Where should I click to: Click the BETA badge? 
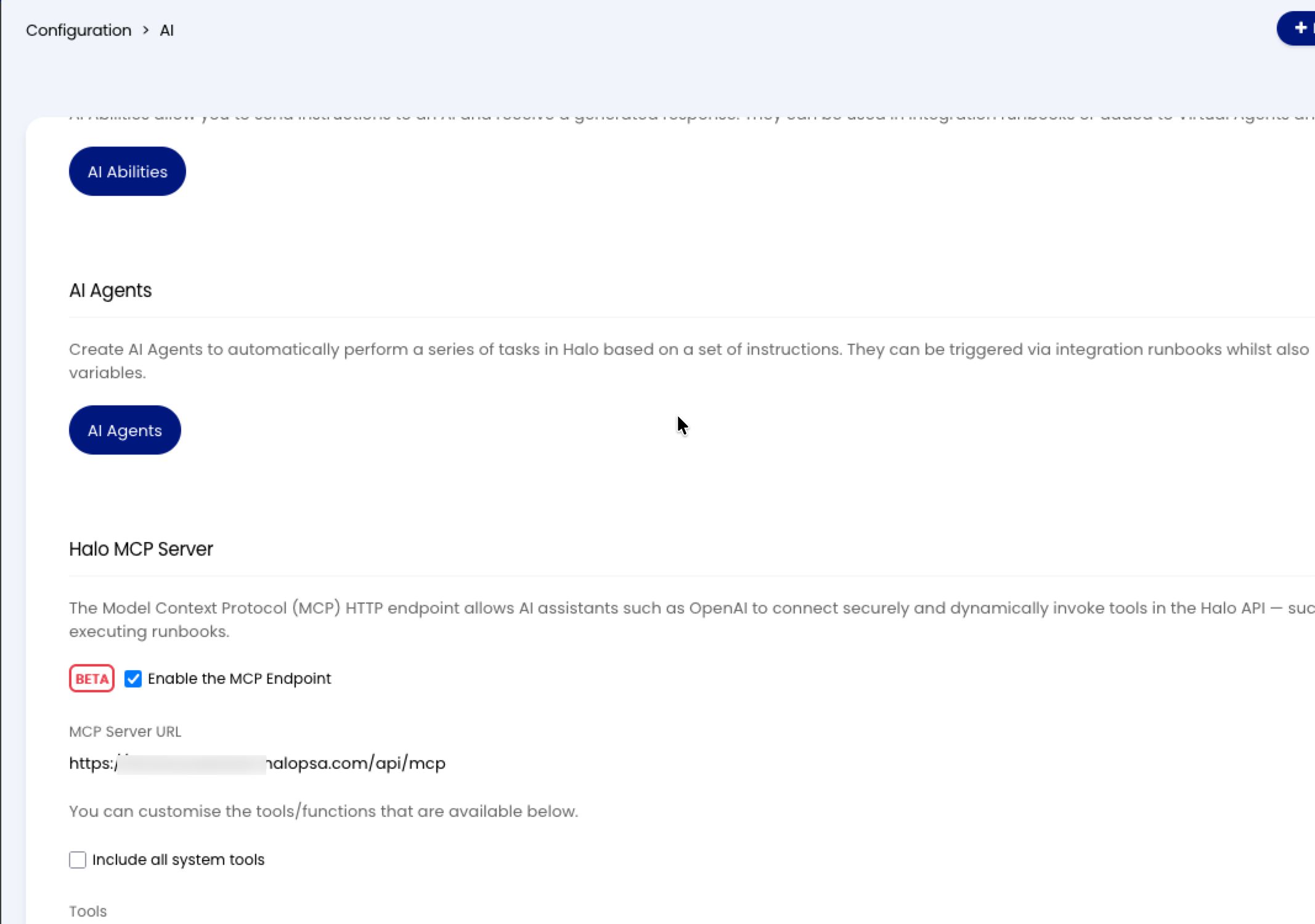(x=92, y=678)
